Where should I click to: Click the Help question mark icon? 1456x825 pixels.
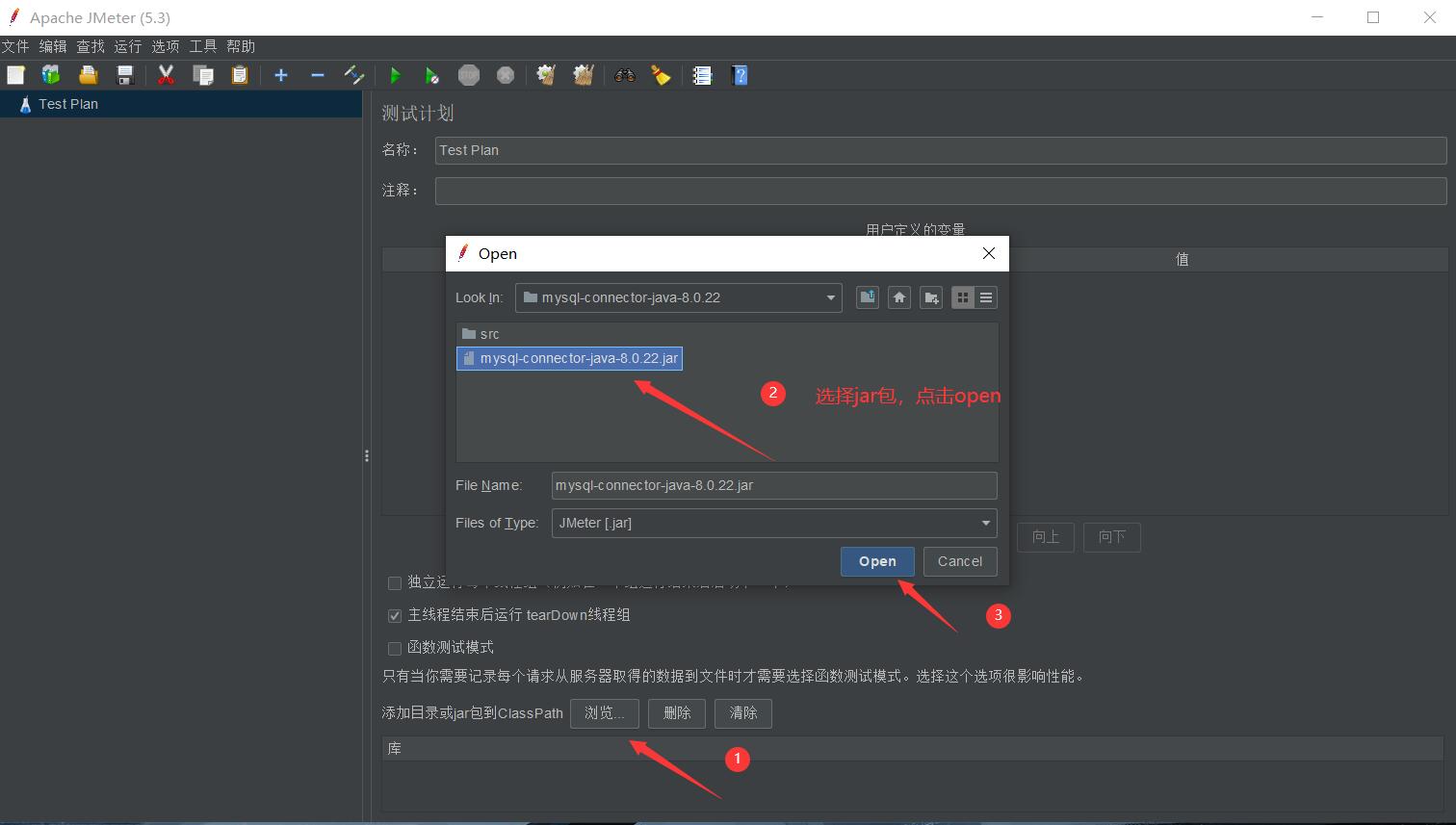pos(740,75)
